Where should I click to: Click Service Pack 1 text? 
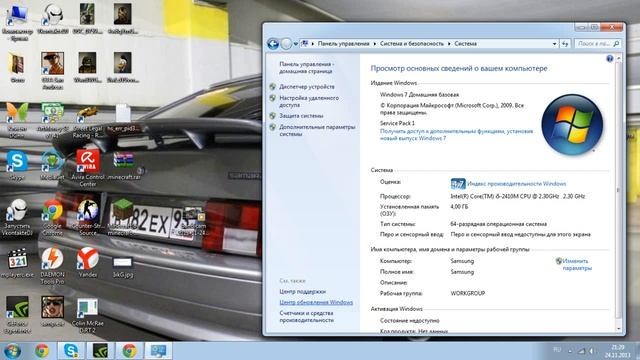[x=397, y=123]
